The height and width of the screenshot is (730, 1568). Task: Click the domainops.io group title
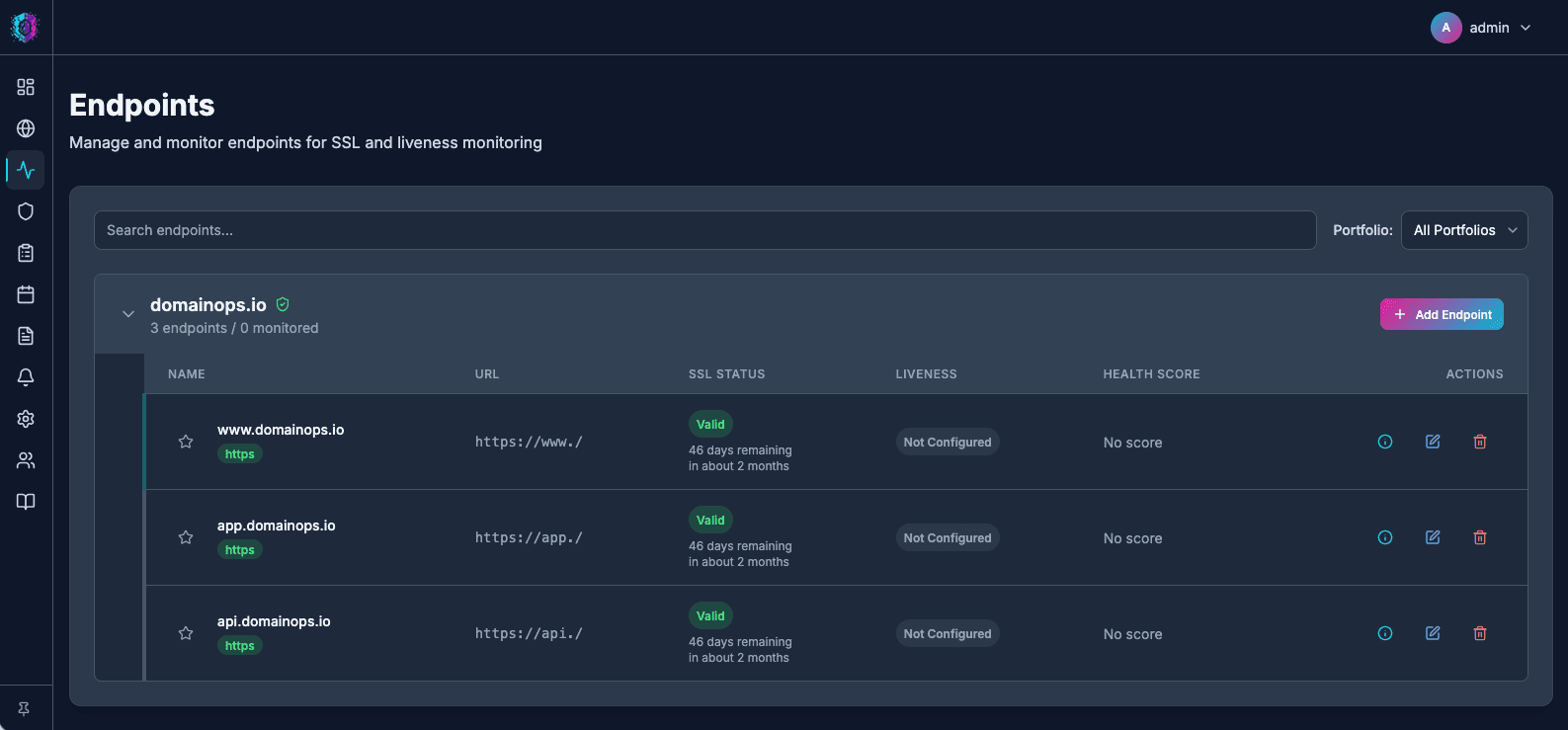tap(208, 305)
